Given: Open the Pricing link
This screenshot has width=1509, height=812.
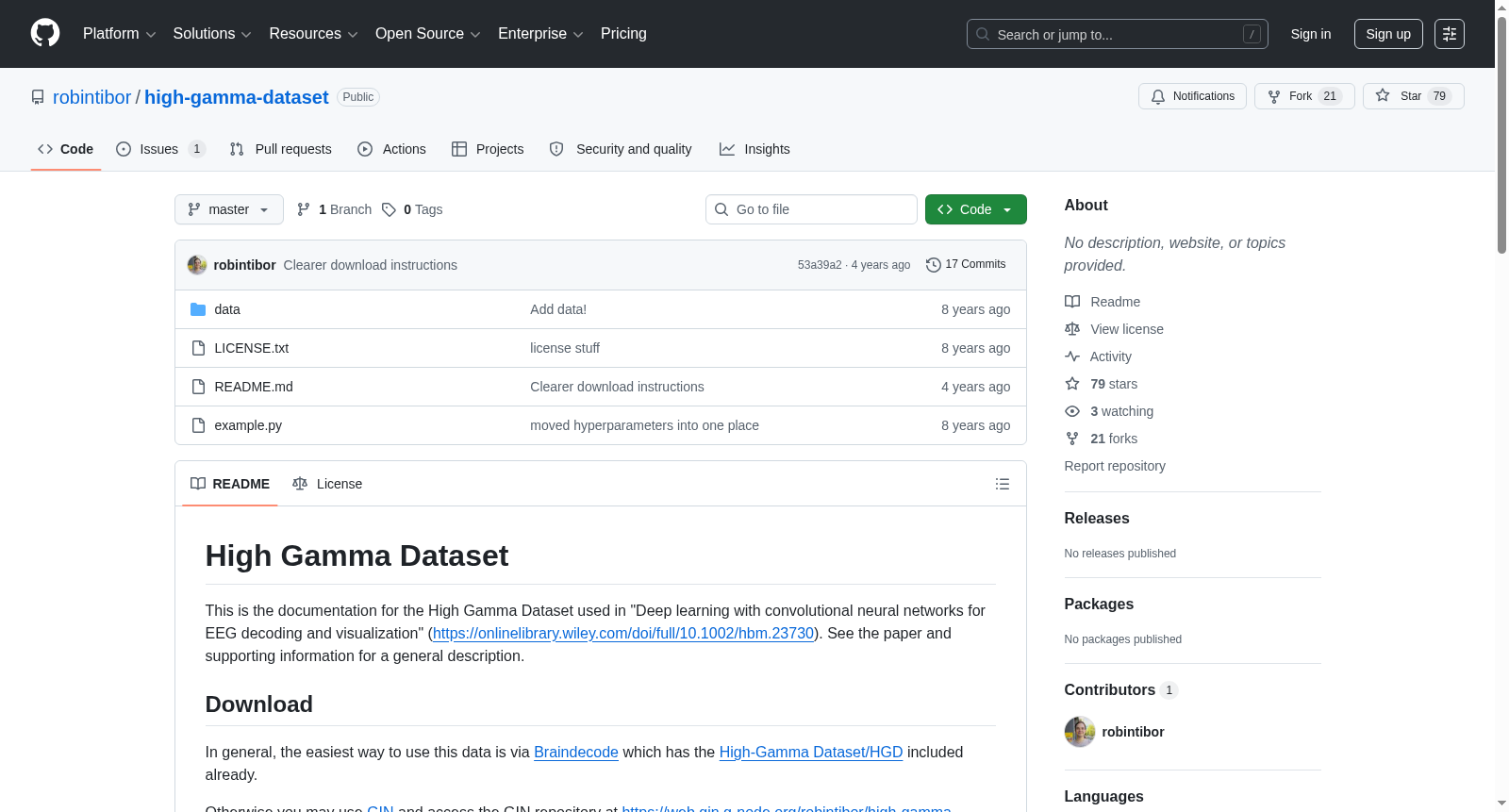Looking at the screenshot, I should click(623, 34).
